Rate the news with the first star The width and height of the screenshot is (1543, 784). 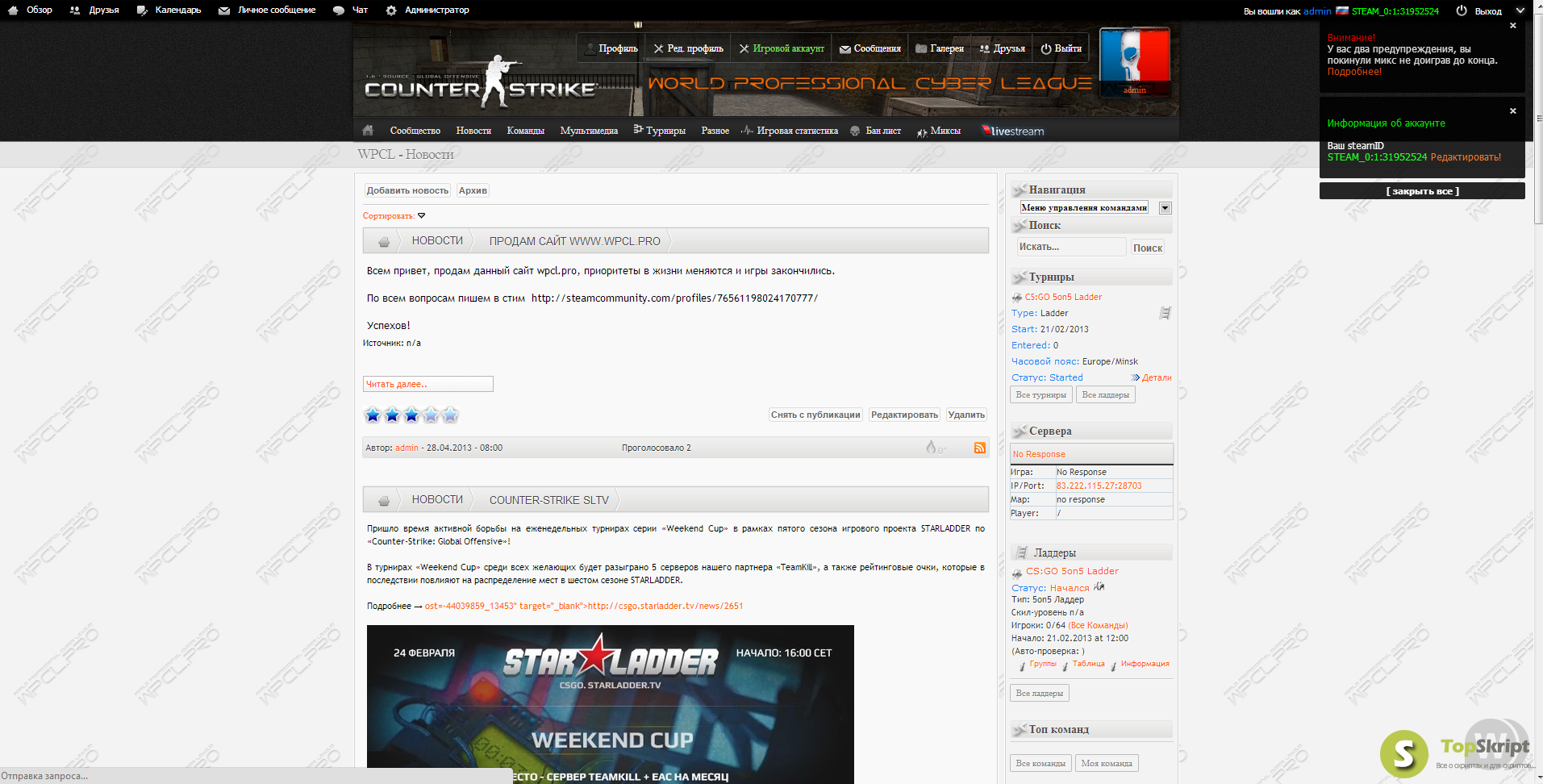pos(373,415)
